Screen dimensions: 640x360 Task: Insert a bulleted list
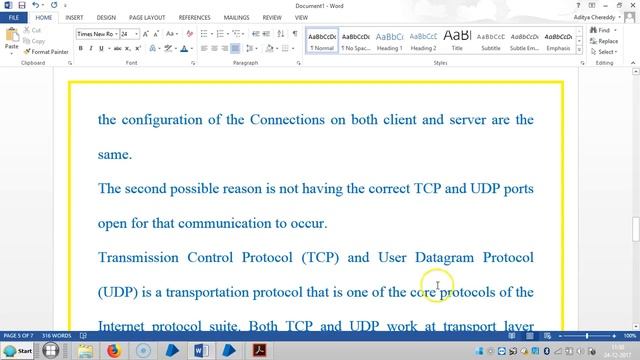click(x=204, y=34)
